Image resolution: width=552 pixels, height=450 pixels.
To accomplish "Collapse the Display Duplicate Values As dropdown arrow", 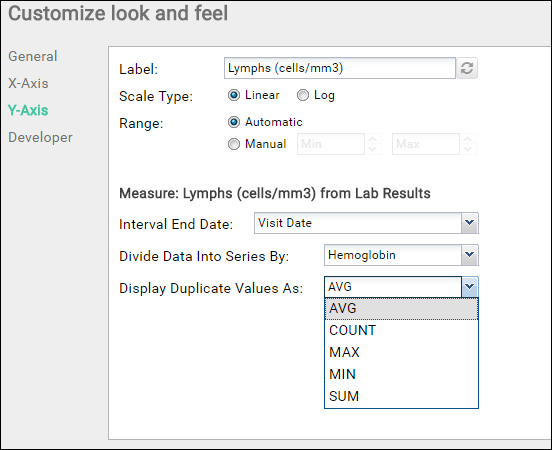I will [470, 287].
